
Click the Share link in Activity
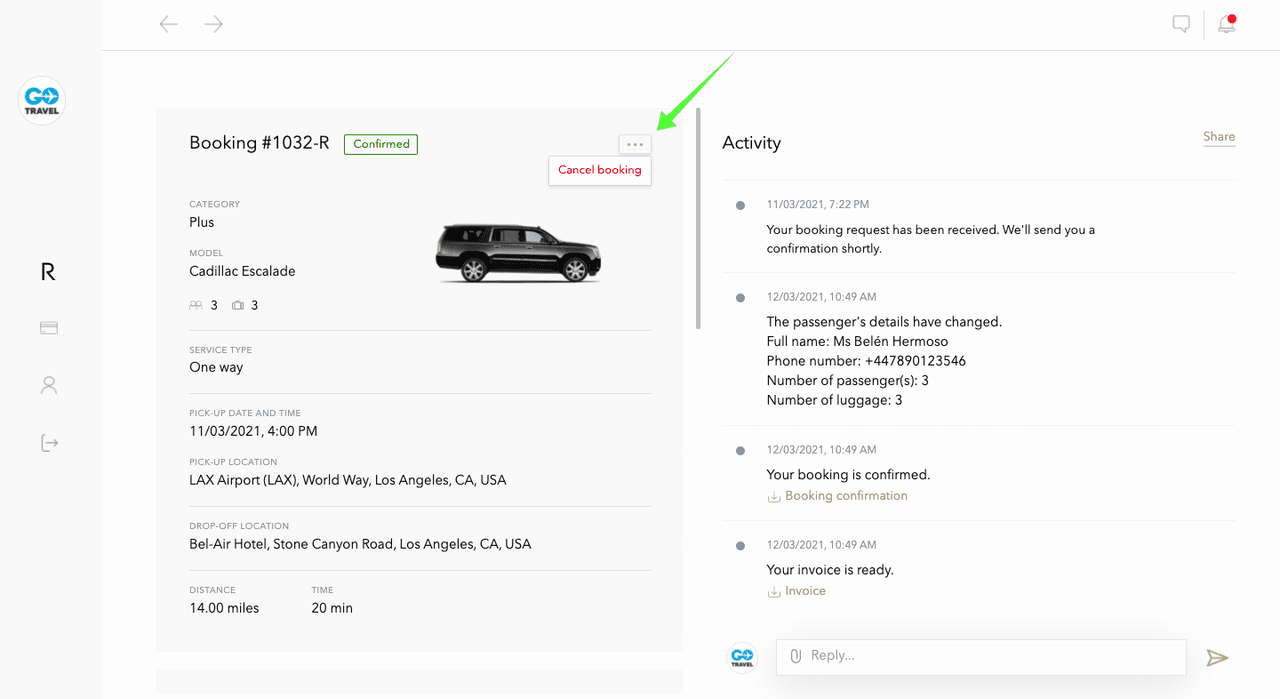[x=1219, y=137]
